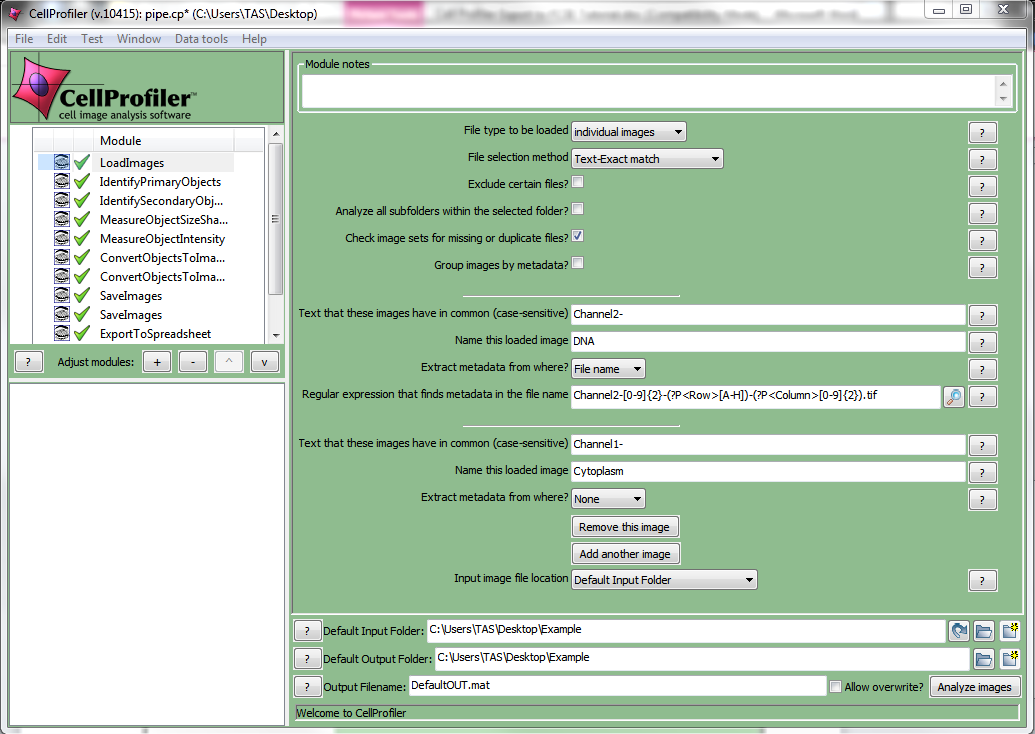Image resolution: width=1035 pixels, height=734 pixels.
Task: Move the module down with the v button
Action: tap(264, 362)
